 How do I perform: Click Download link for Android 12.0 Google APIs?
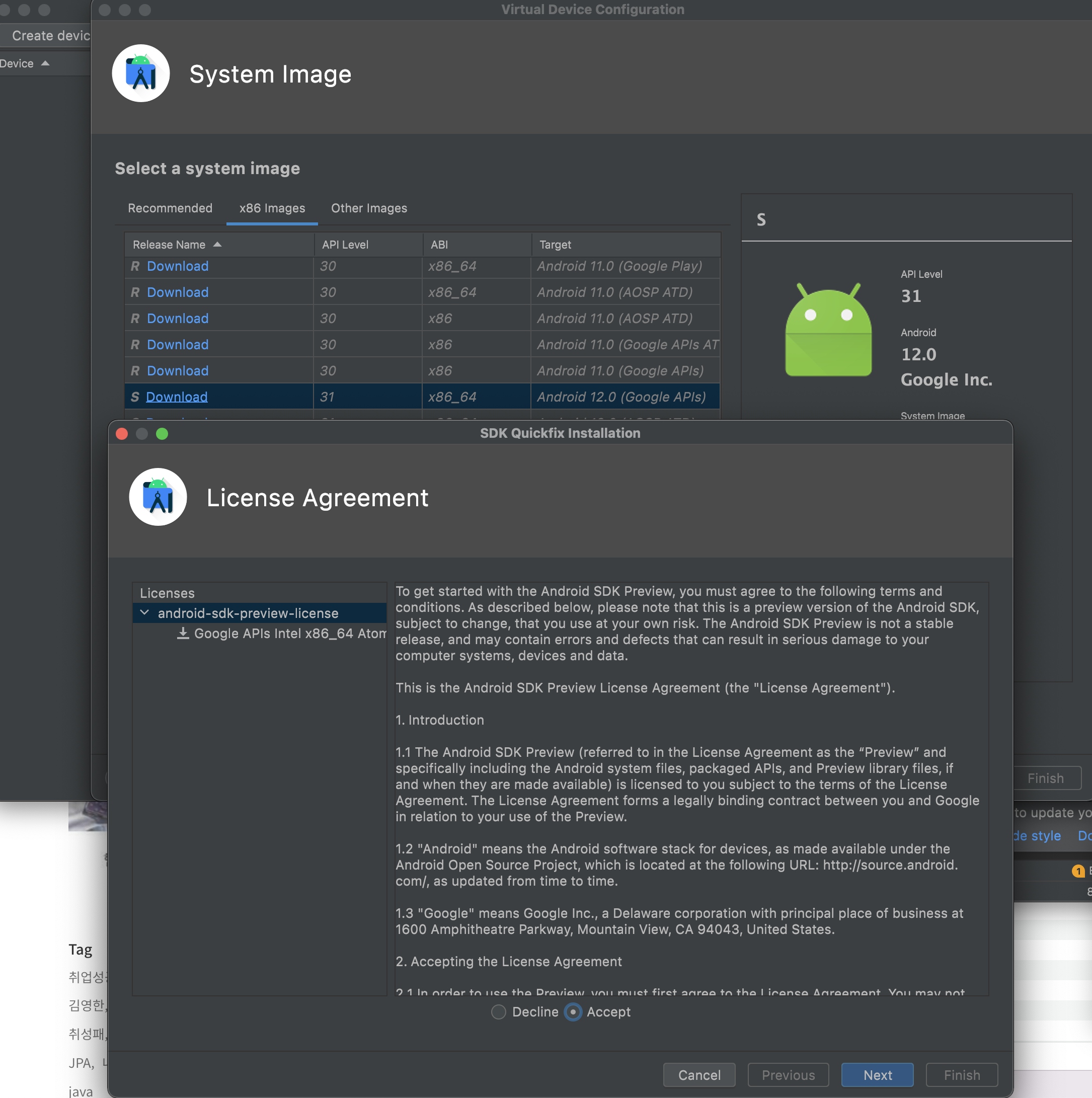coord(176,397)
